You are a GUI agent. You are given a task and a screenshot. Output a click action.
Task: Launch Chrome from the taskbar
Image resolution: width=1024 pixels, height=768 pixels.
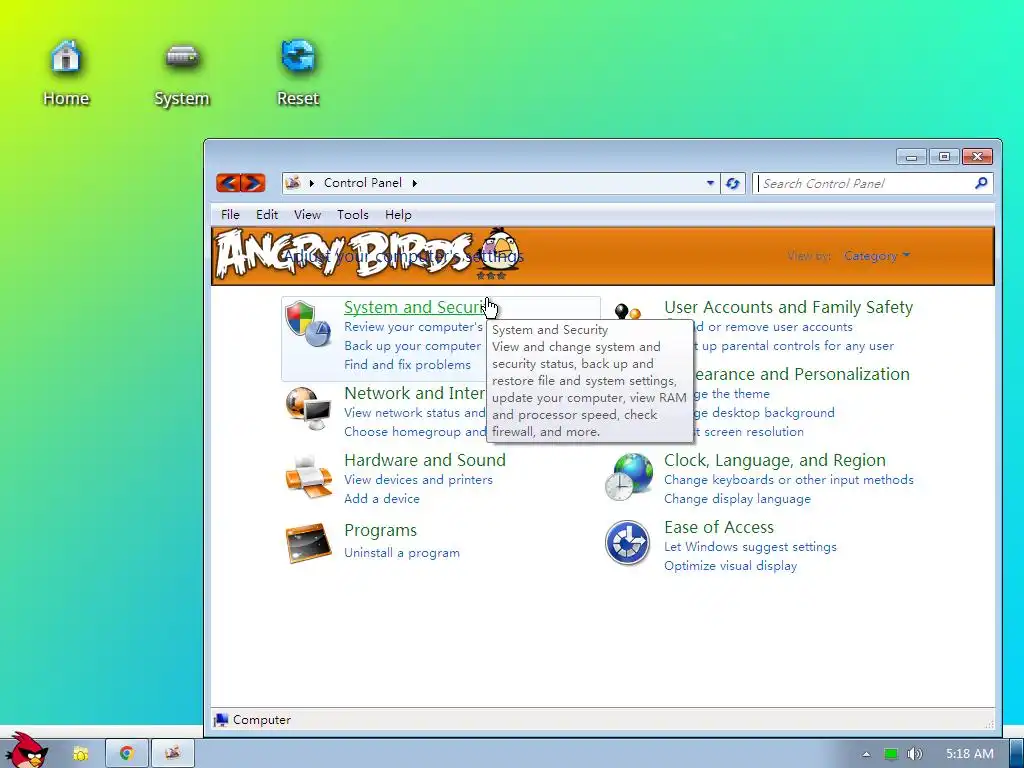tap(127, 754)
